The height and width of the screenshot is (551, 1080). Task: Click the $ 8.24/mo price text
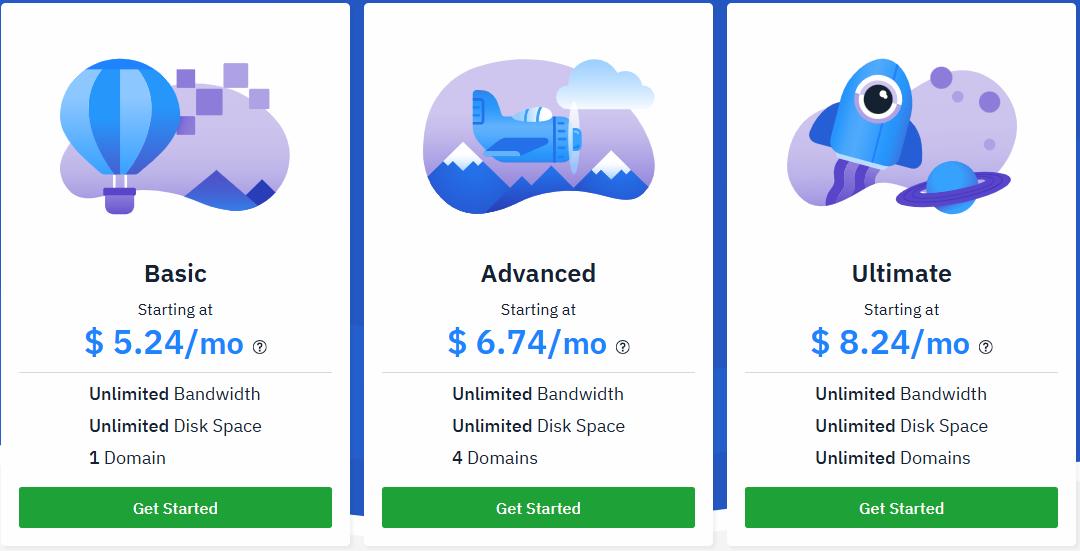(890, 343)
